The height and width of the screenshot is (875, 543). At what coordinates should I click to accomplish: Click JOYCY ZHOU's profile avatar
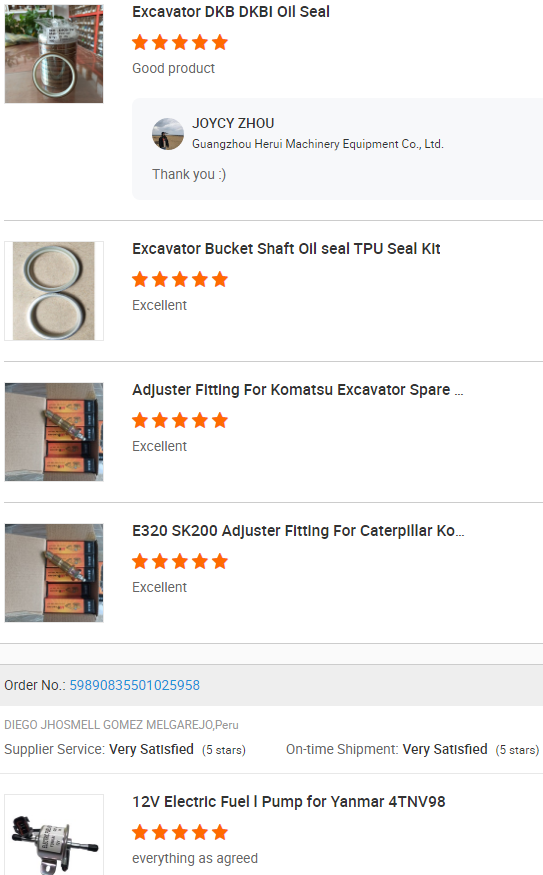click(x=168, y=134)
